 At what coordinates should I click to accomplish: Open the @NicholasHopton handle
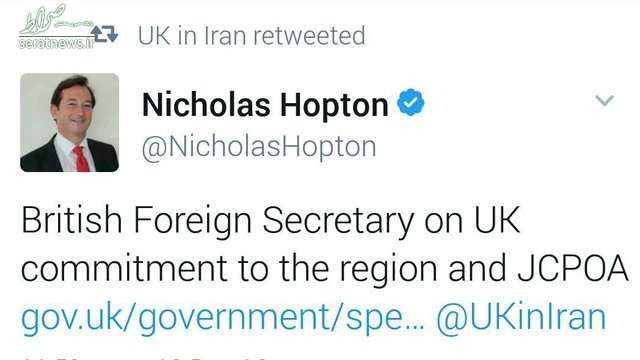[x=259, y=147]
